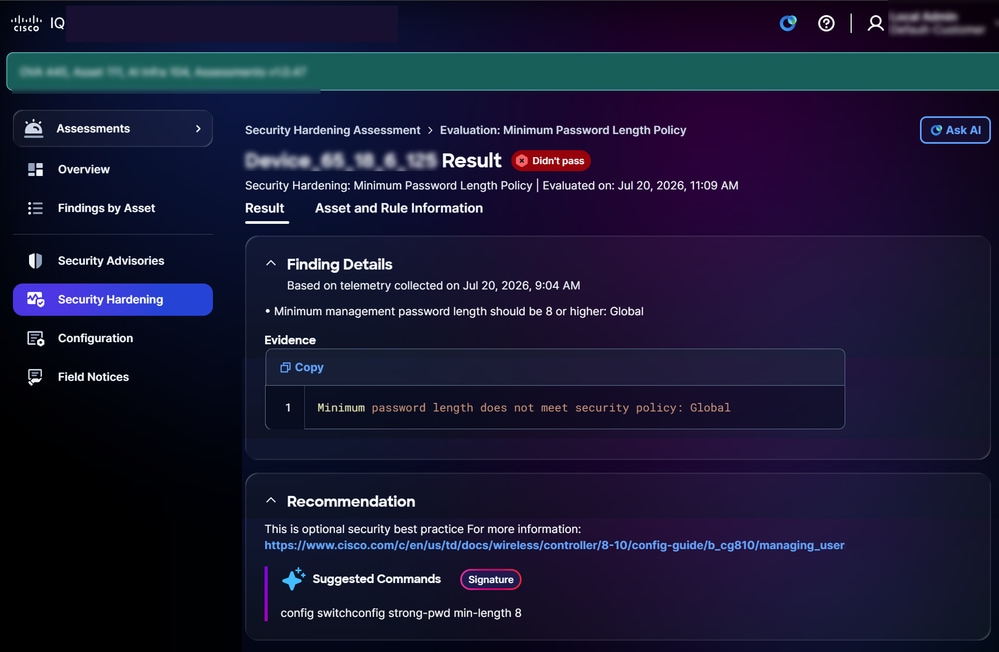Open Findings by Asset page
Screen dimensions: 999x652
[x=113, y=208]
